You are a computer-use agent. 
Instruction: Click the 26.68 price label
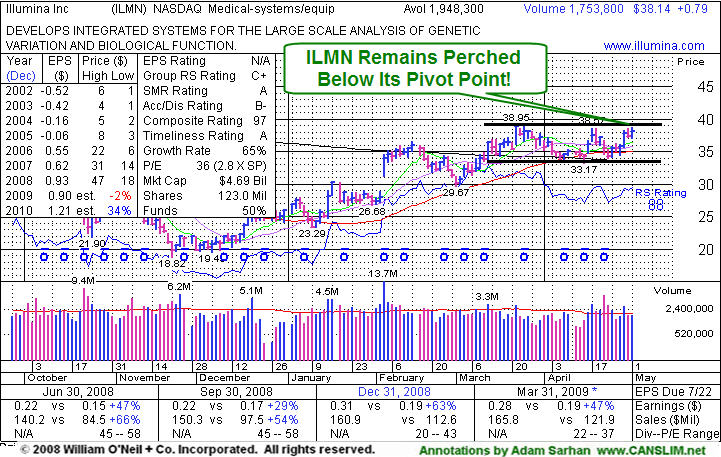[x=372, y=211]
